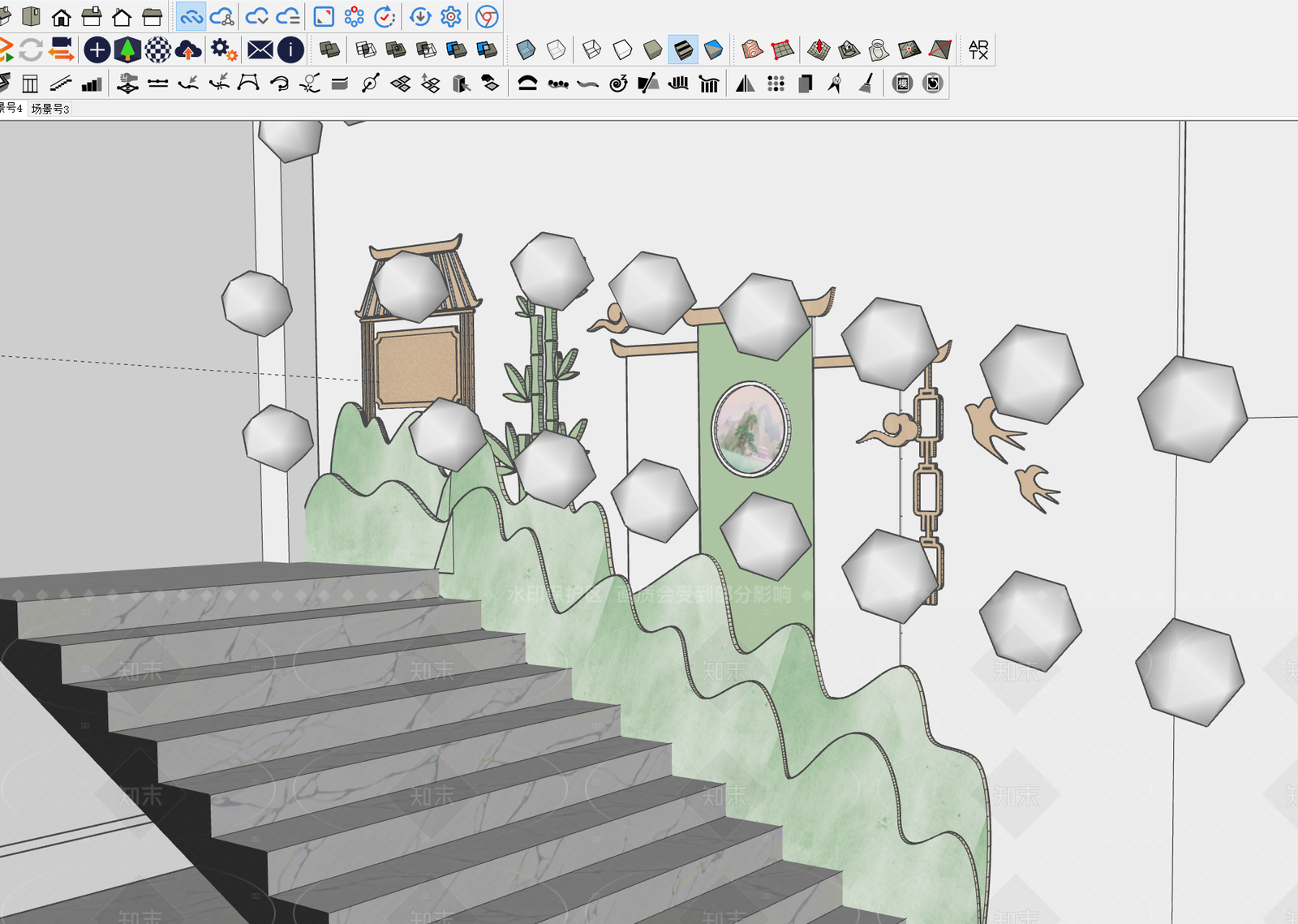Click the Solid Tools Split icon

tap(487, 49)
